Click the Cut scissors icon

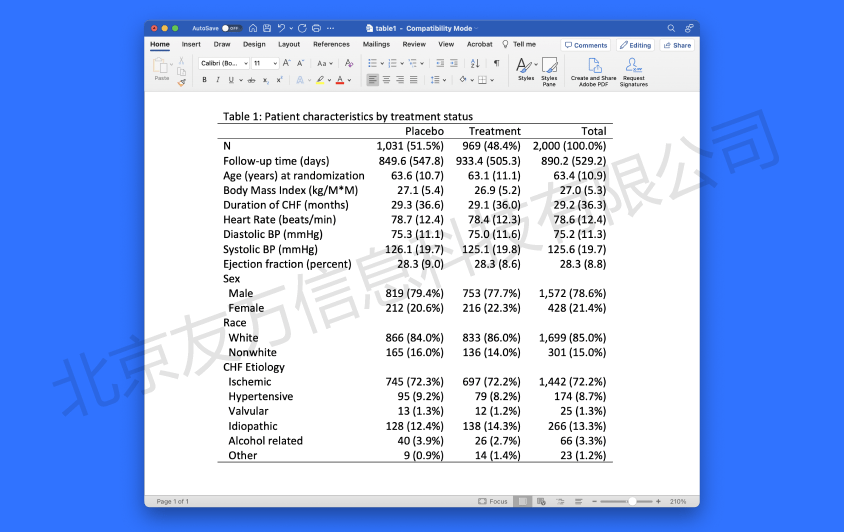pos(181,61)
